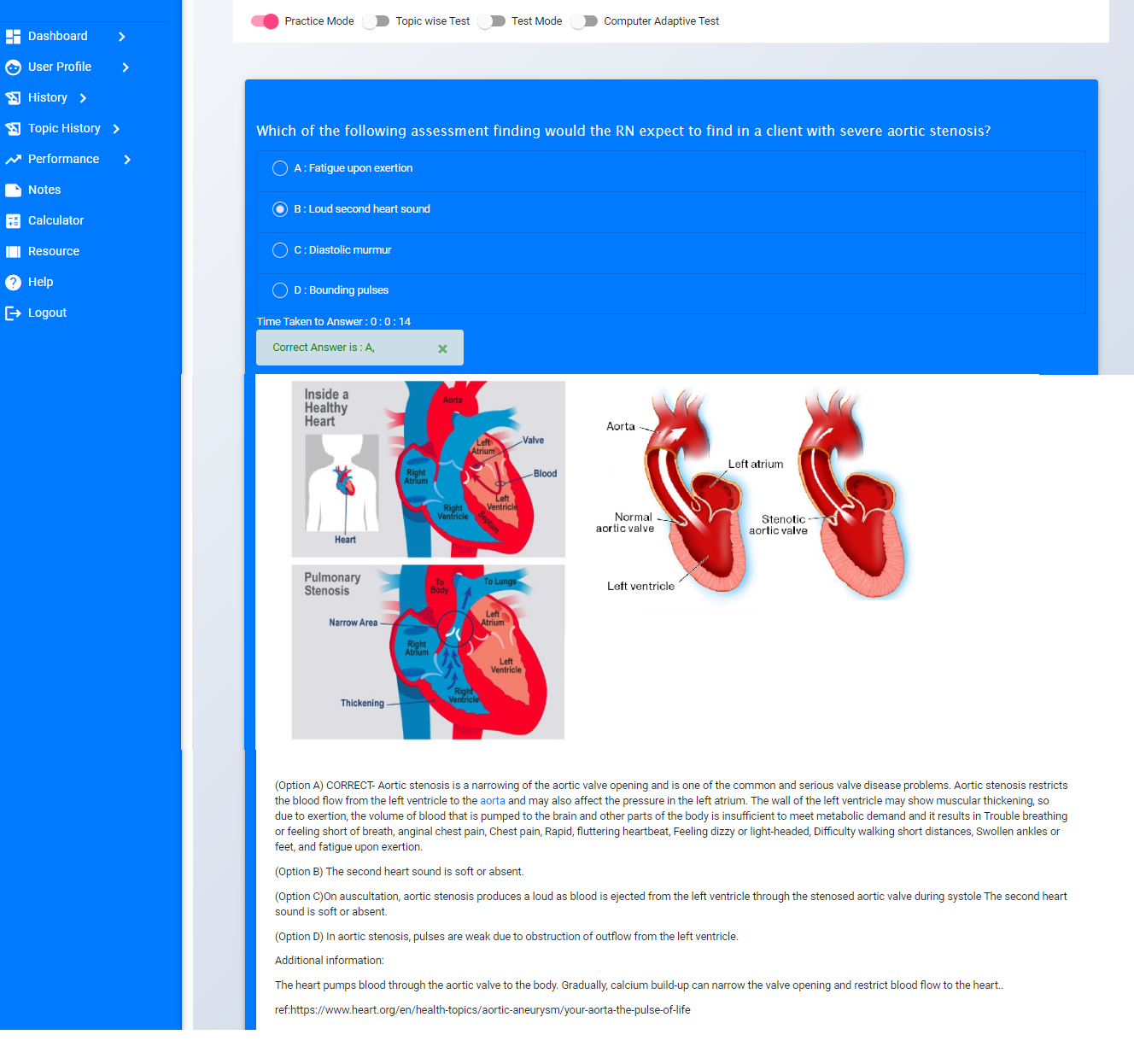Screen dimensions: 1134x1064
Task: Dismiss the Correct Answer notification
Action: tap(442, 348)
